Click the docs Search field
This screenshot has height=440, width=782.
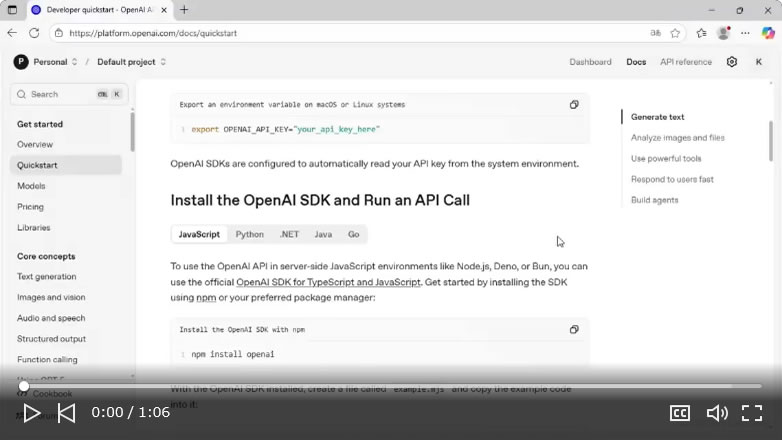pos(69,94)
